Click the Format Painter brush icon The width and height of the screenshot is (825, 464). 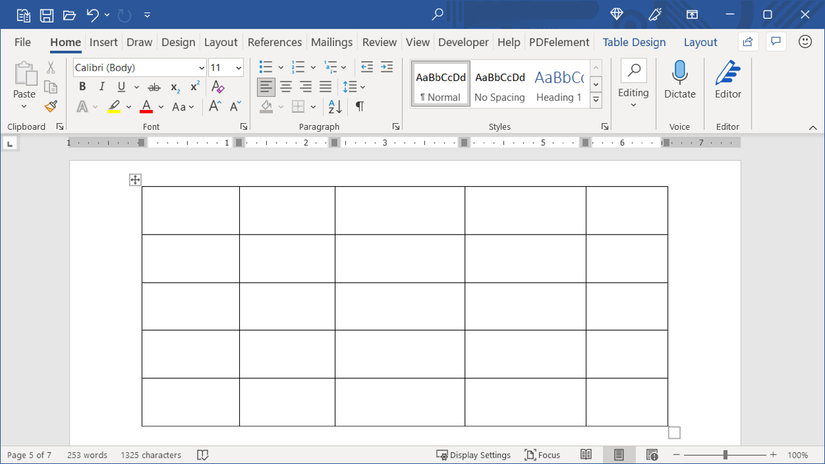click(50, 106)
